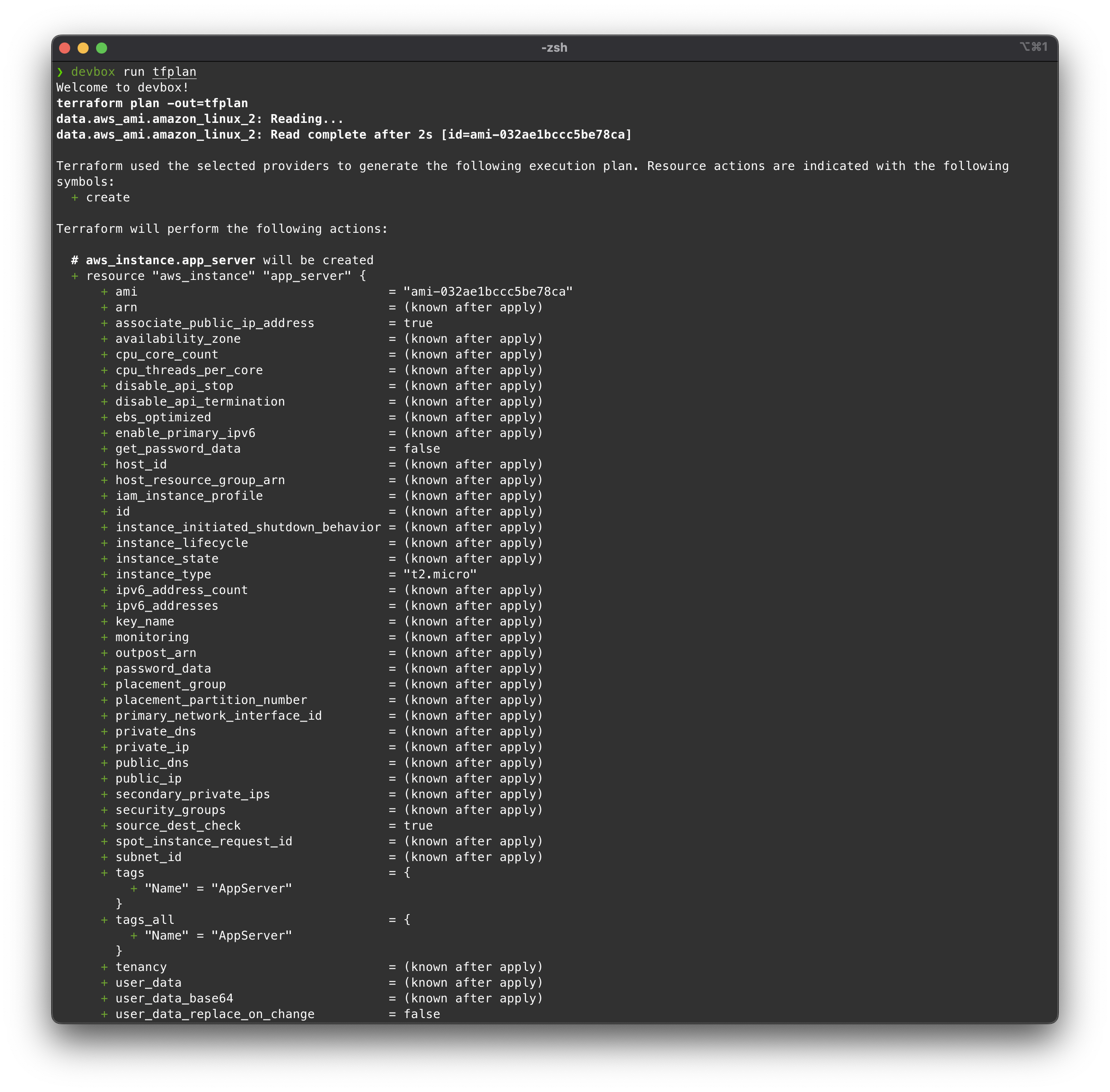This screenshot has width=1110, height=1092.
Task: Click the 'Reading...' data source line
Action: click(200, 119)
